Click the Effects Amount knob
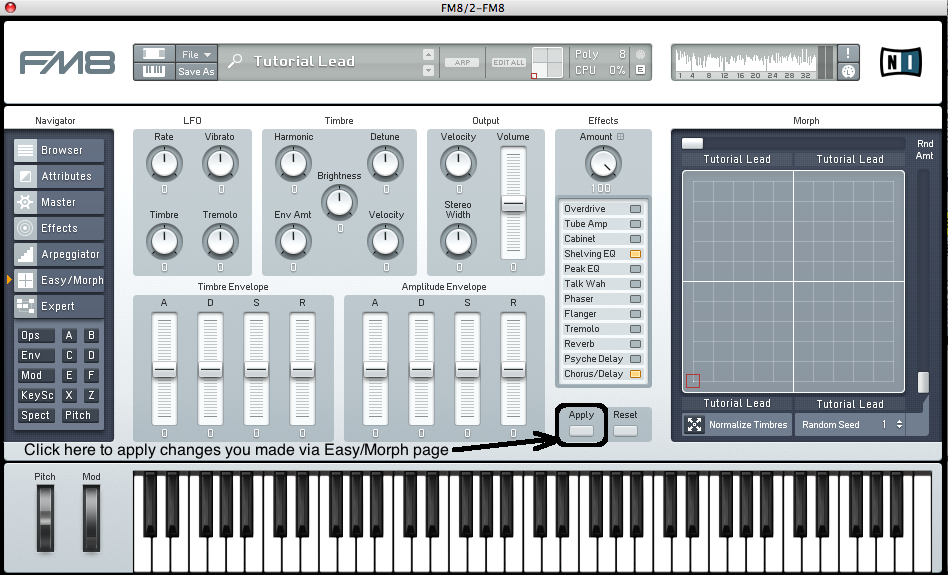 603,163
